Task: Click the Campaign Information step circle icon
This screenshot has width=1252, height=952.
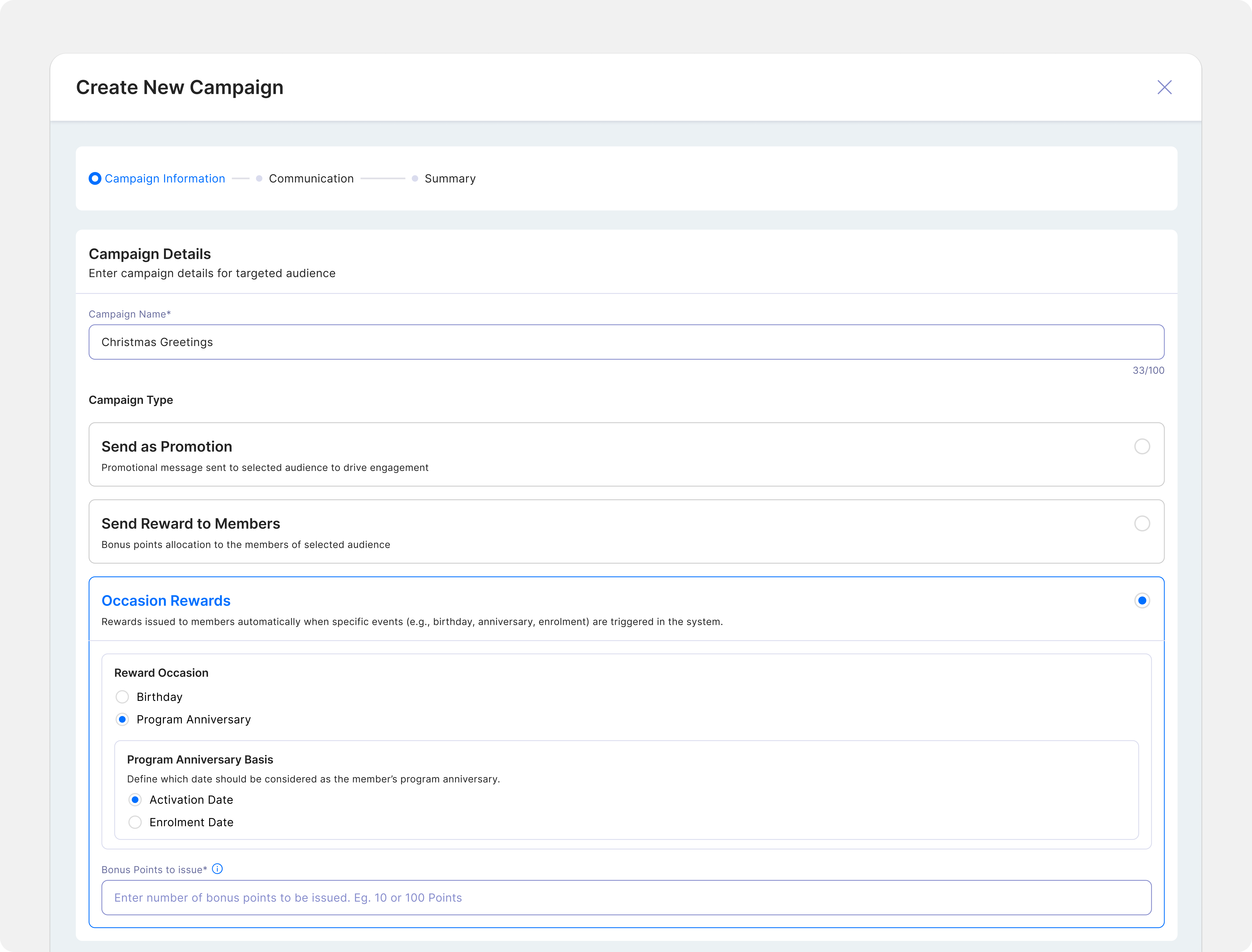Action: pyautogui.click(x=95, y=179)
